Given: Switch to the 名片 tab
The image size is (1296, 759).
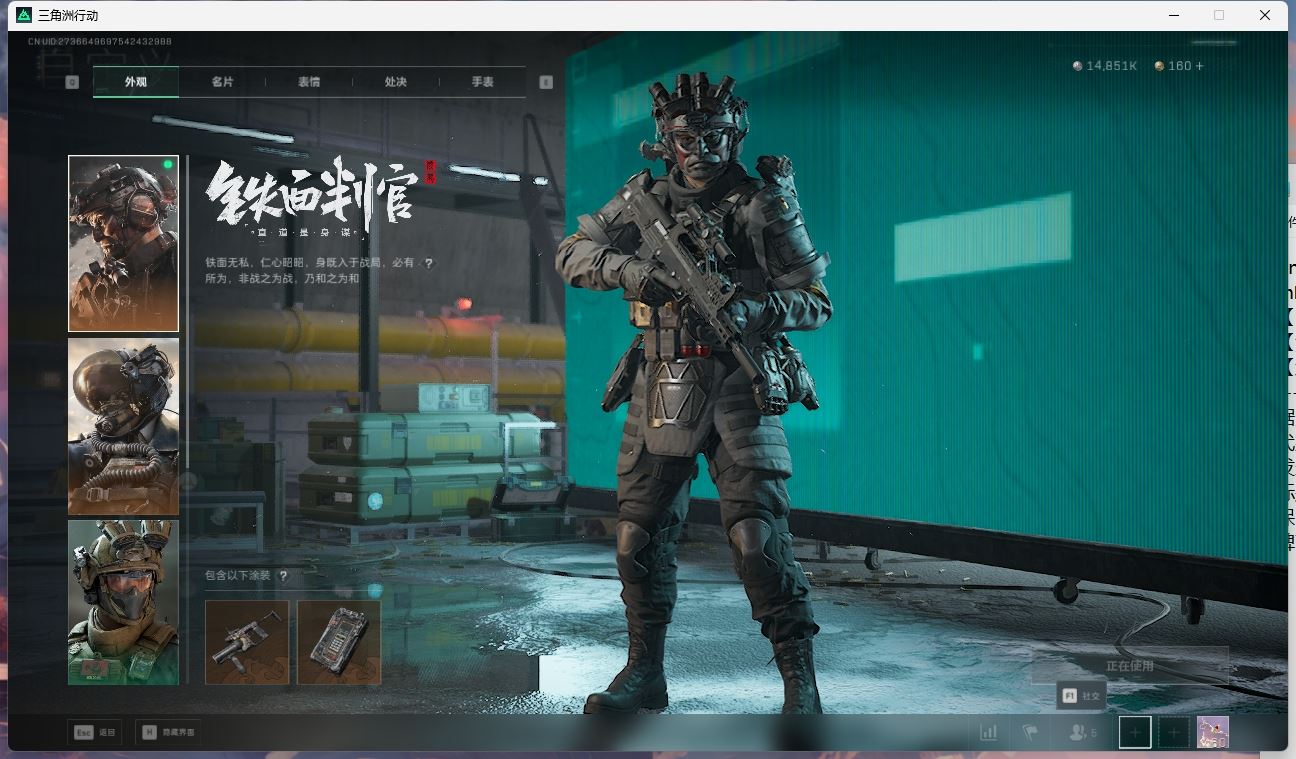Looking at the screenshot, I should pos(222,82).
